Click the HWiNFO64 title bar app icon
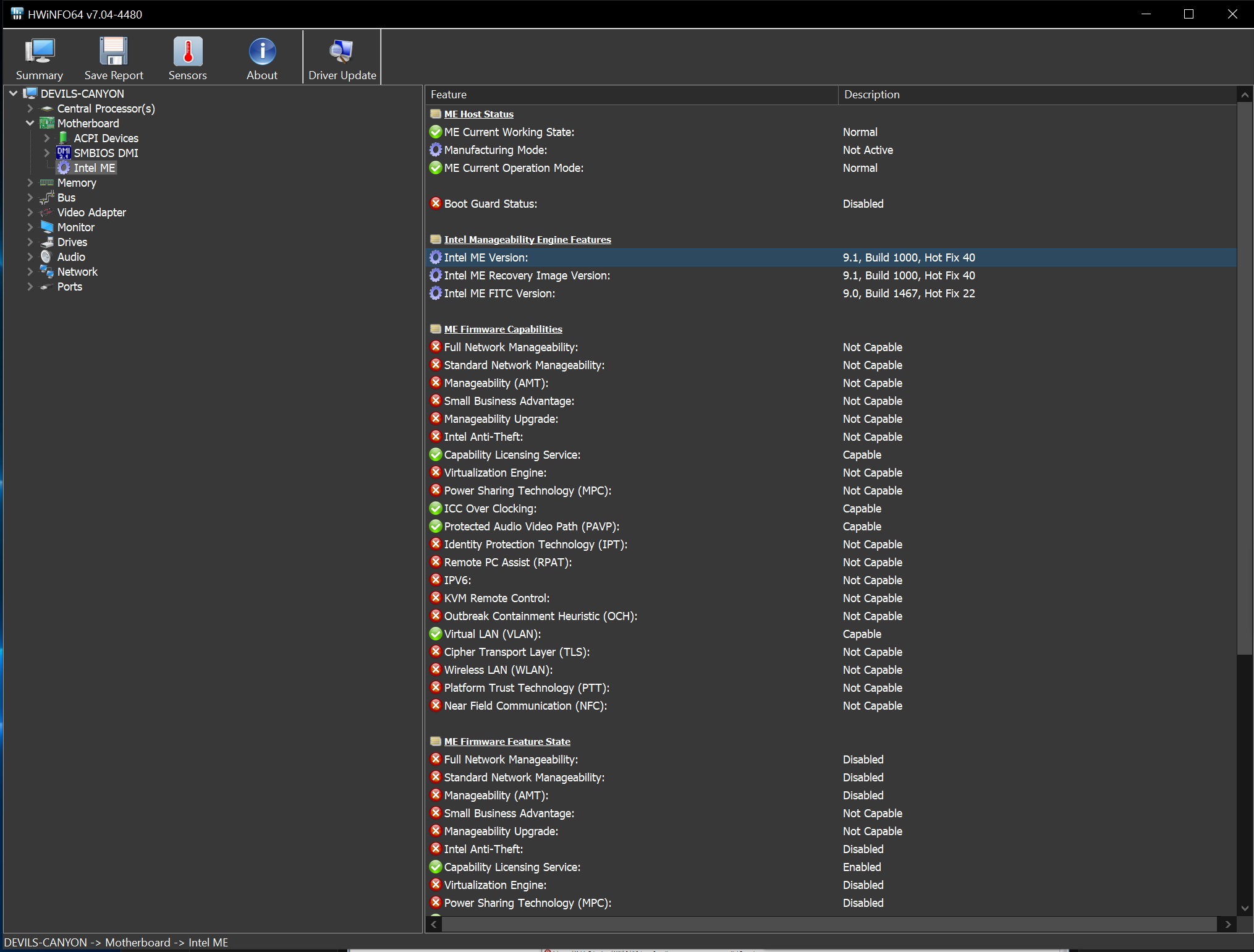The image size is (1254, 952). point(17,14)
